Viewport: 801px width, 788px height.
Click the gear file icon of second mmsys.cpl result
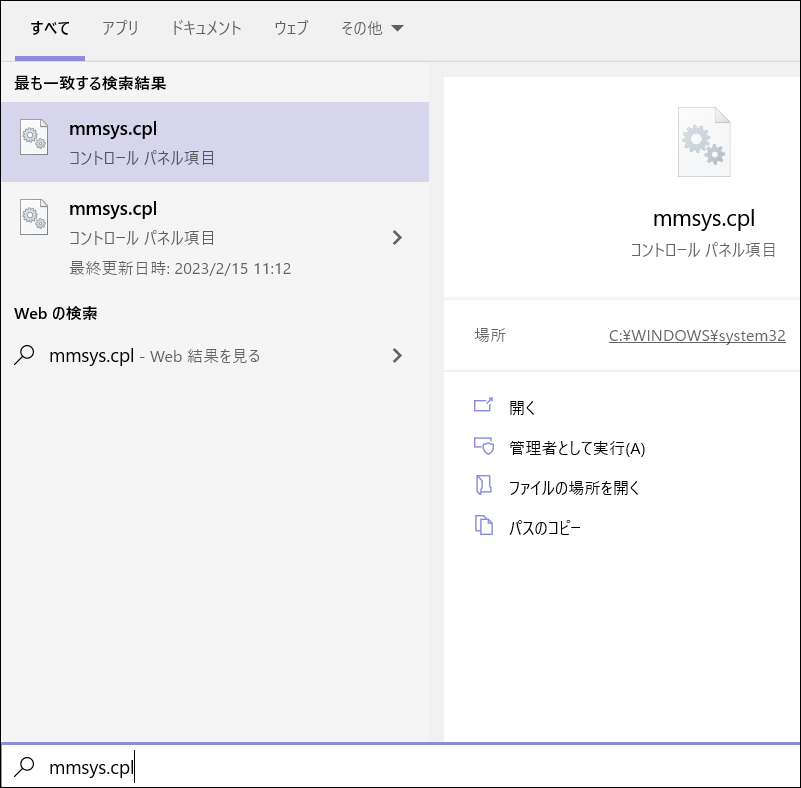point(35,218)
